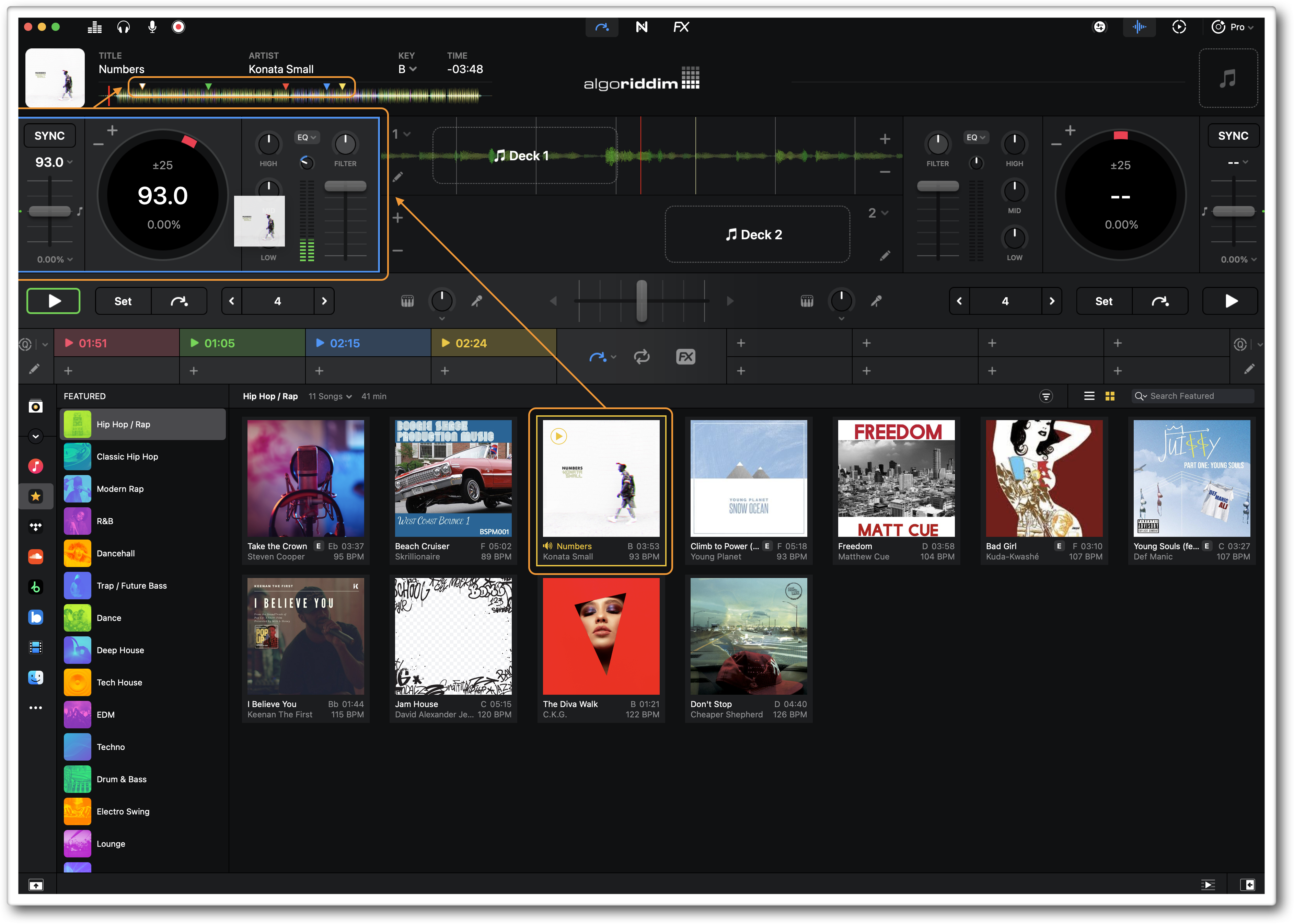Screen dimensions: 1294x924
Task: Expand the 11 Songs dropdown
Action: pyautogui.click(x=330, y=396)
